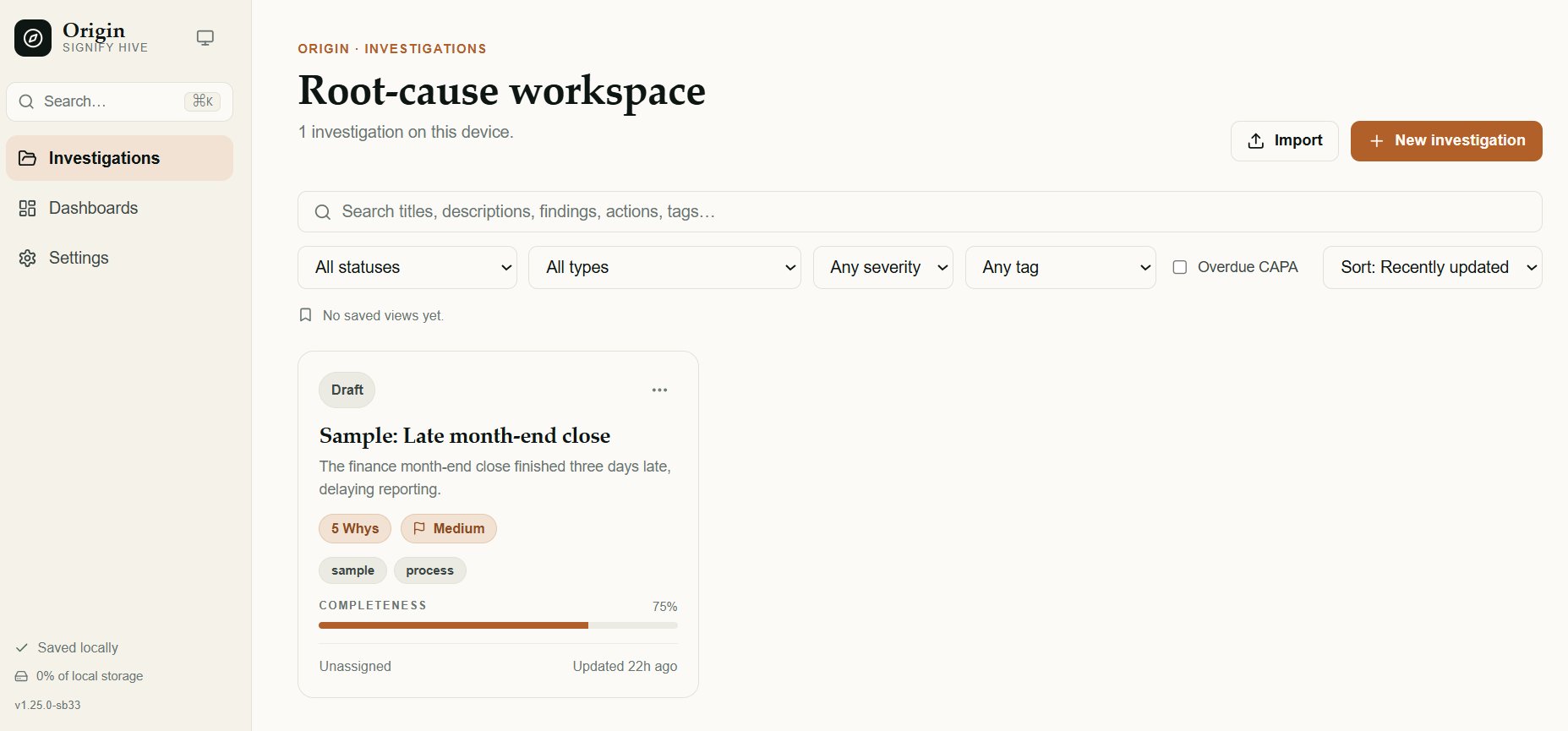Go to Investigations in sidebar
This screenshot has height=731, width=1568.
click(x=119, y=158)
